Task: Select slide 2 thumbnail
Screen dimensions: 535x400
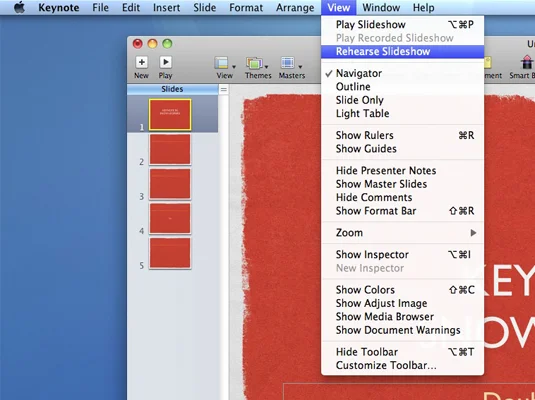Action: click(170, 149)
